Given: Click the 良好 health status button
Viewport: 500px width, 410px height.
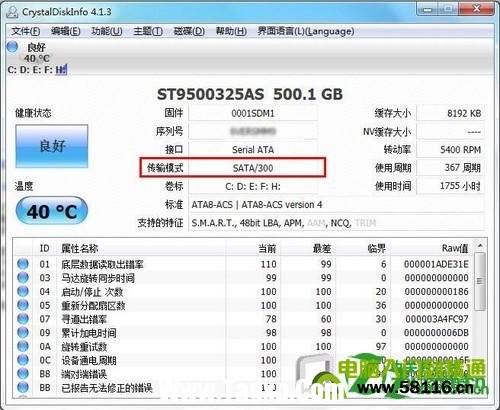Looking at the screenshot, I should click(x=52, y=146).
